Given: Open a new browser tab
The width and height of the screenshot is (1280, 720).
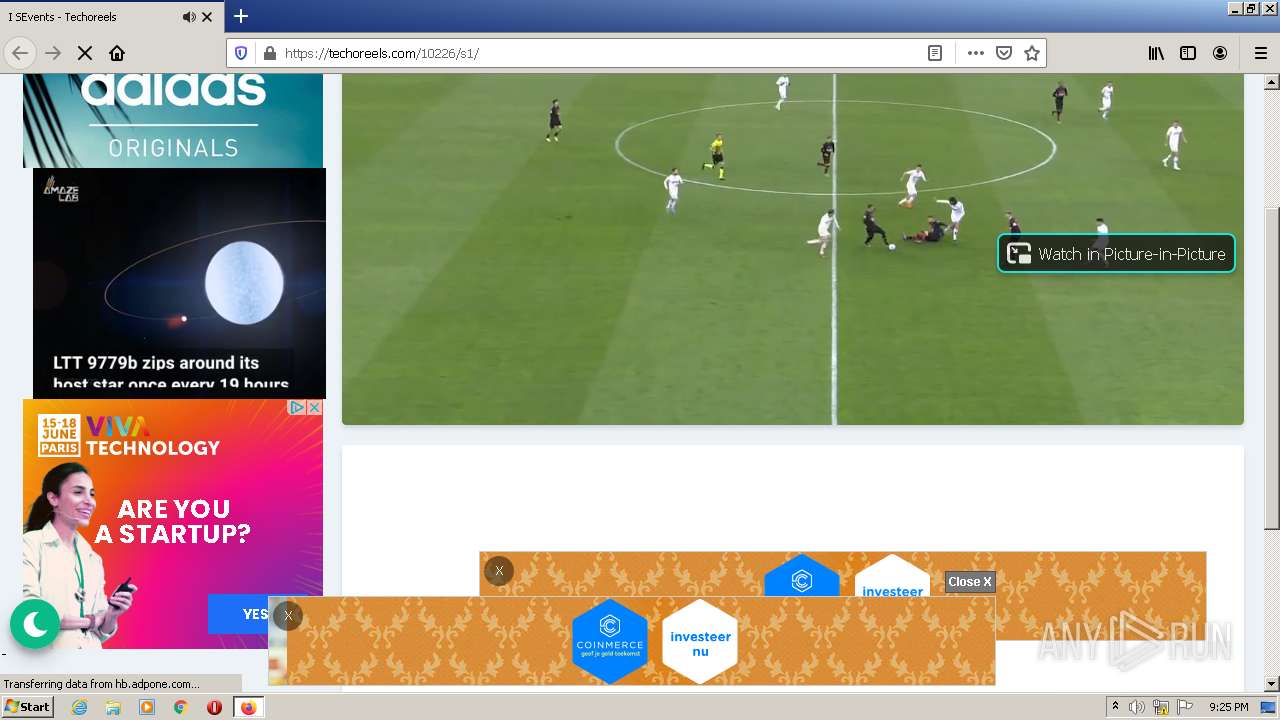Looking at the screenshot, I should click(241, 16).
